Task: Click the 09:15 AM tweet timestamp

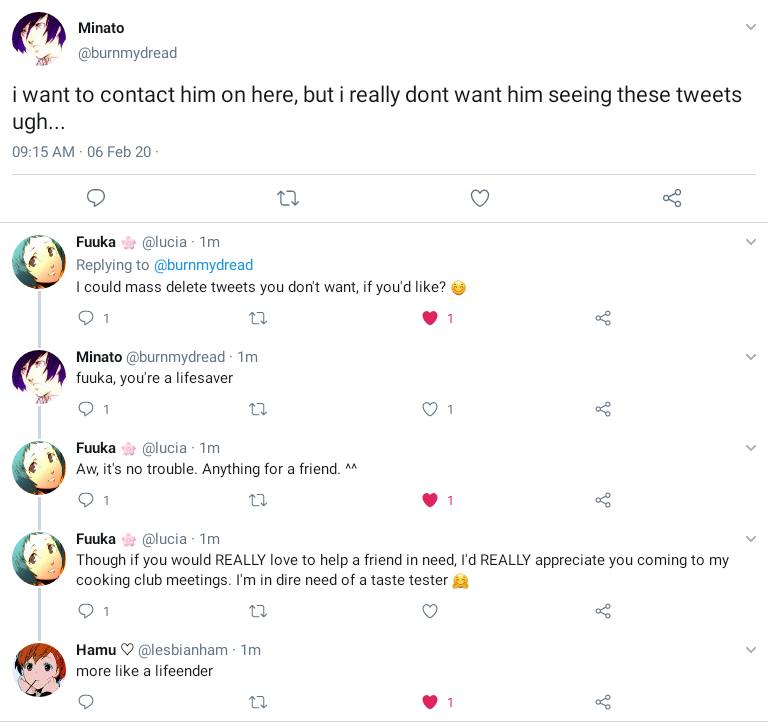Action: (x=43, y=151)
